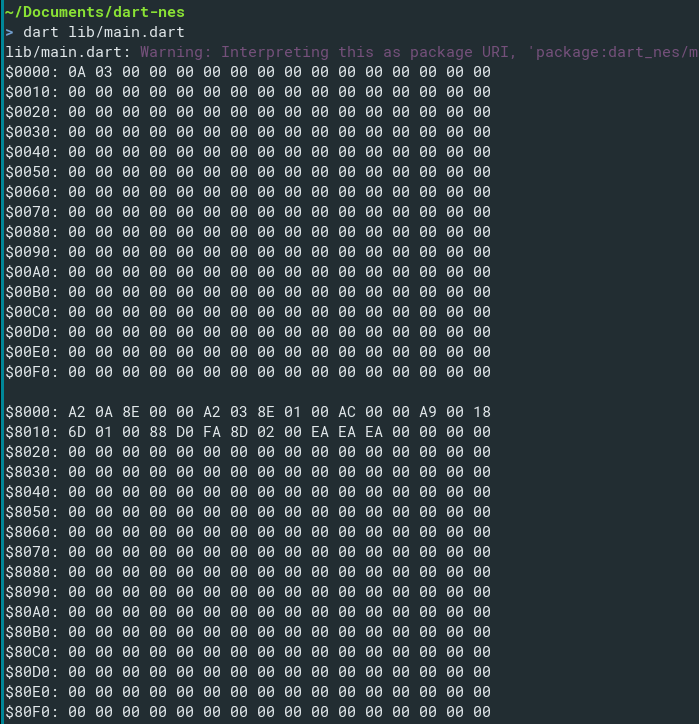
Task: Click byte D0 in the $8010 row
Action: [185, 432]
